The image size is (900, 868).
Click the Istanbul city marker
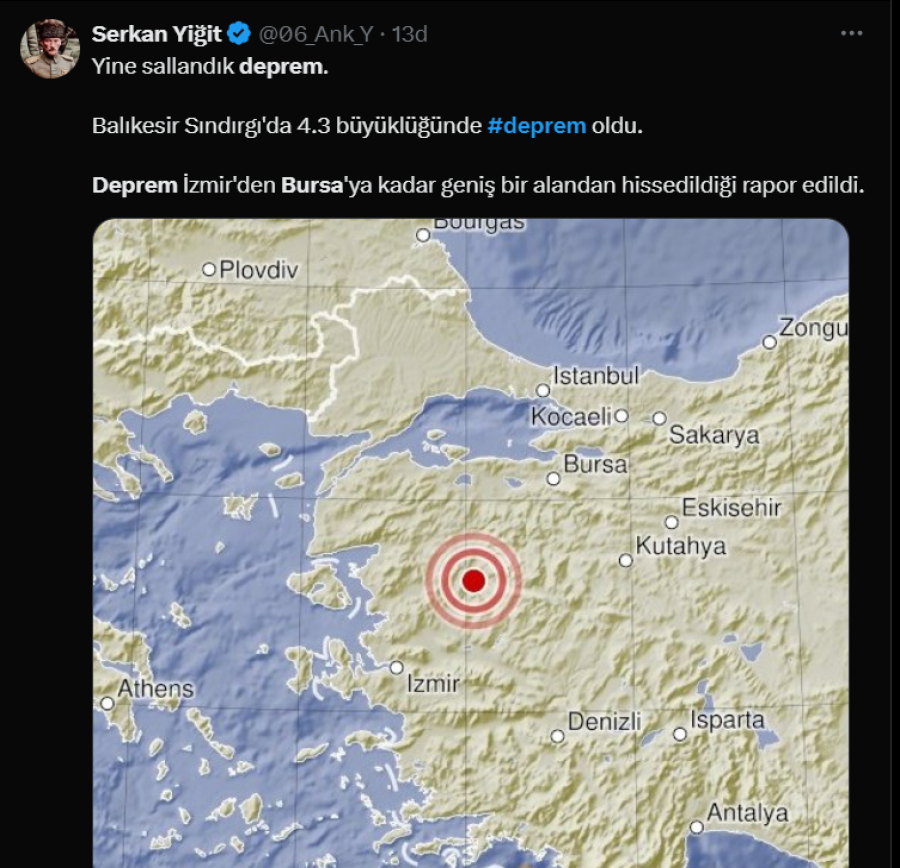[x=542, y=390]
